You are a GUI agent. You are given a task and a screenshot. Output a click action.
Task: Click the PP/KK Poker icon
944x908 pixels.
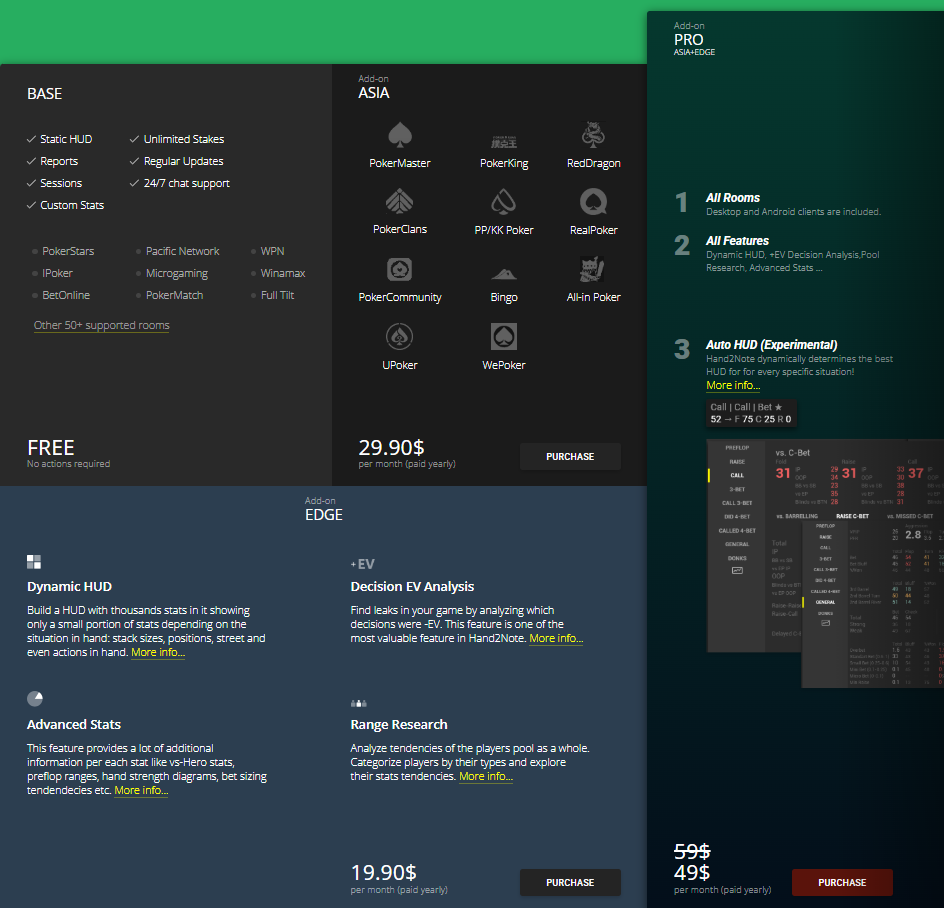pyautogui.click(x=503, y=202)
